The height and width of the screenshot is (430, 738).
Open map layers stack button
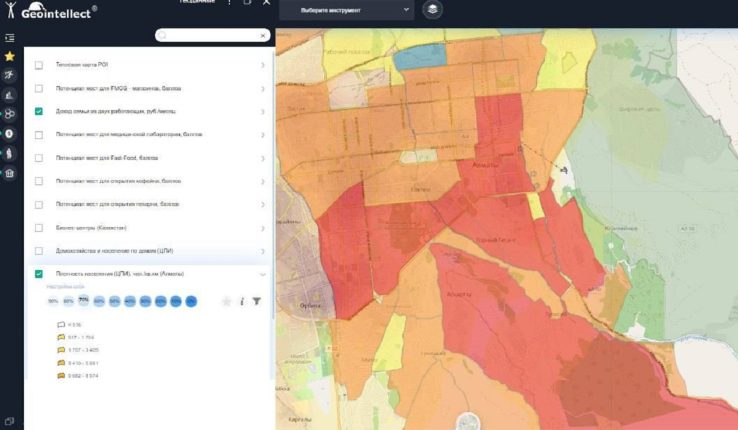tap(433, 9)
